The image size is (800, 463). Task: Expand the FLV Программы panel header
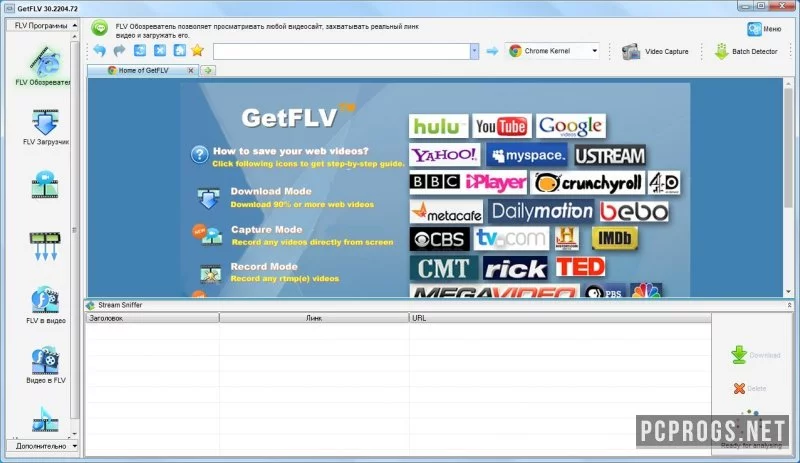[42, 25]
